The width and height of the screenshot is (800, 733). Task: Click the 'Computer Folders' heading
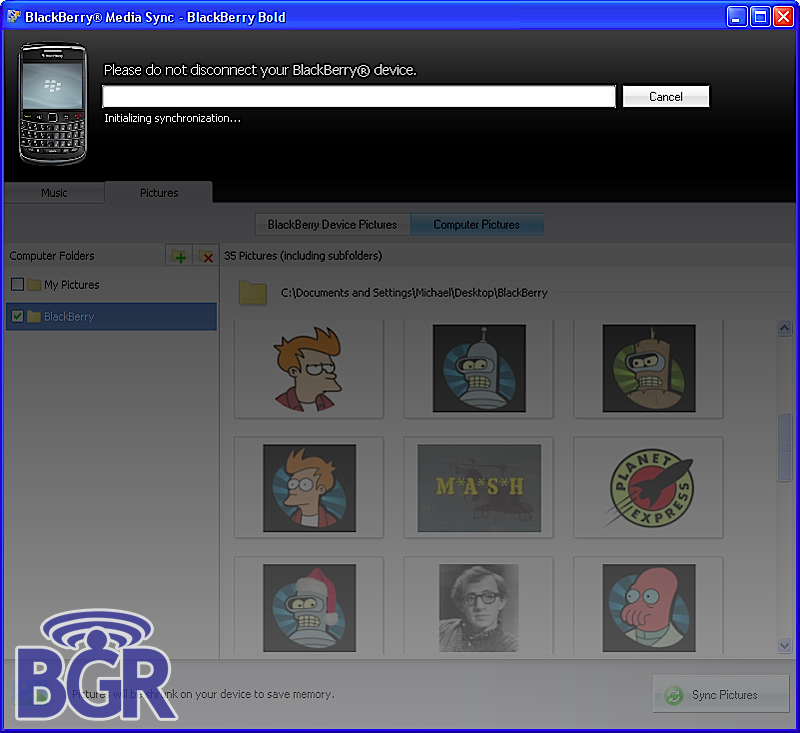(52, 256)
